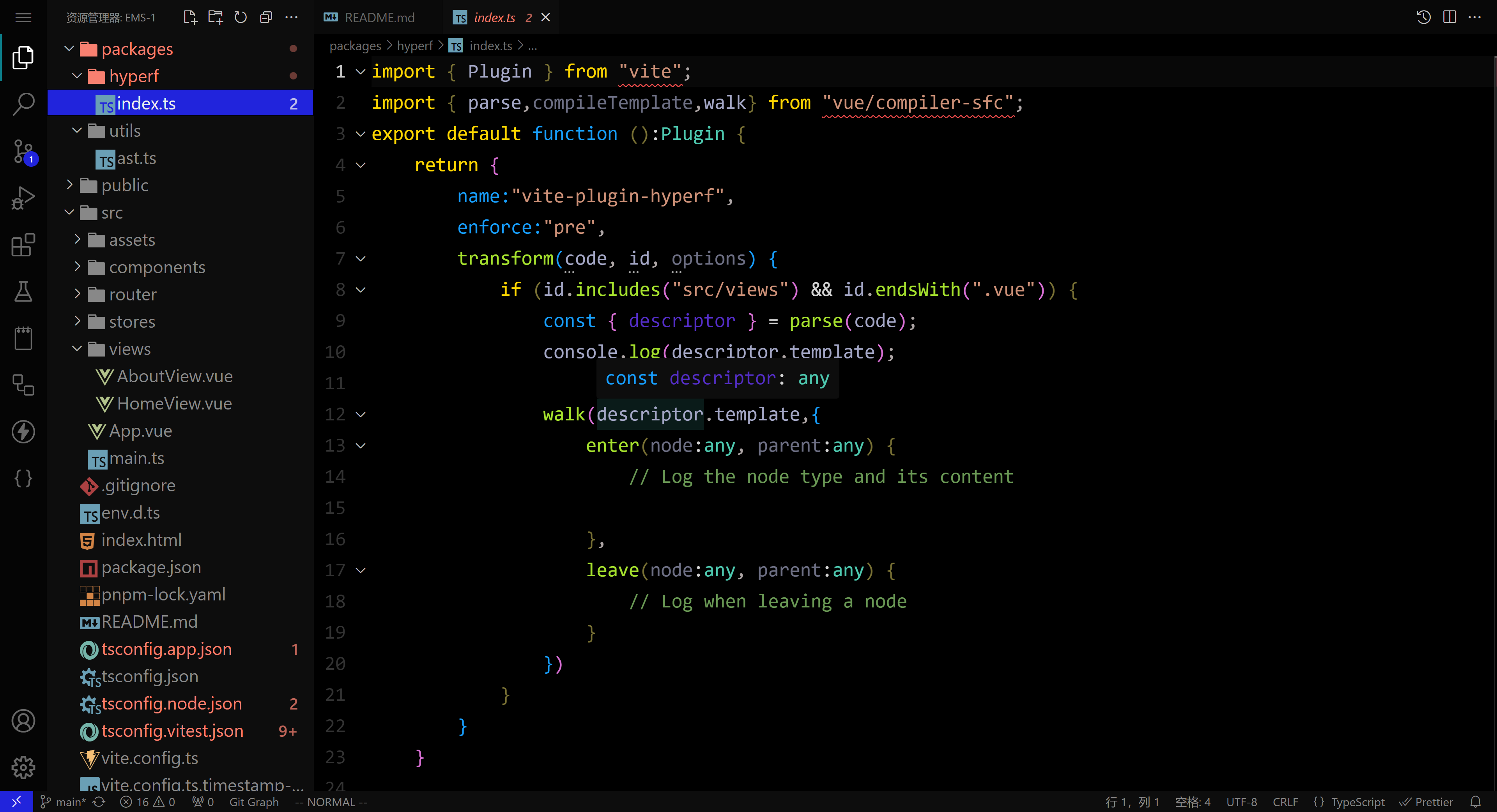Select the index.ts tab

494,17
